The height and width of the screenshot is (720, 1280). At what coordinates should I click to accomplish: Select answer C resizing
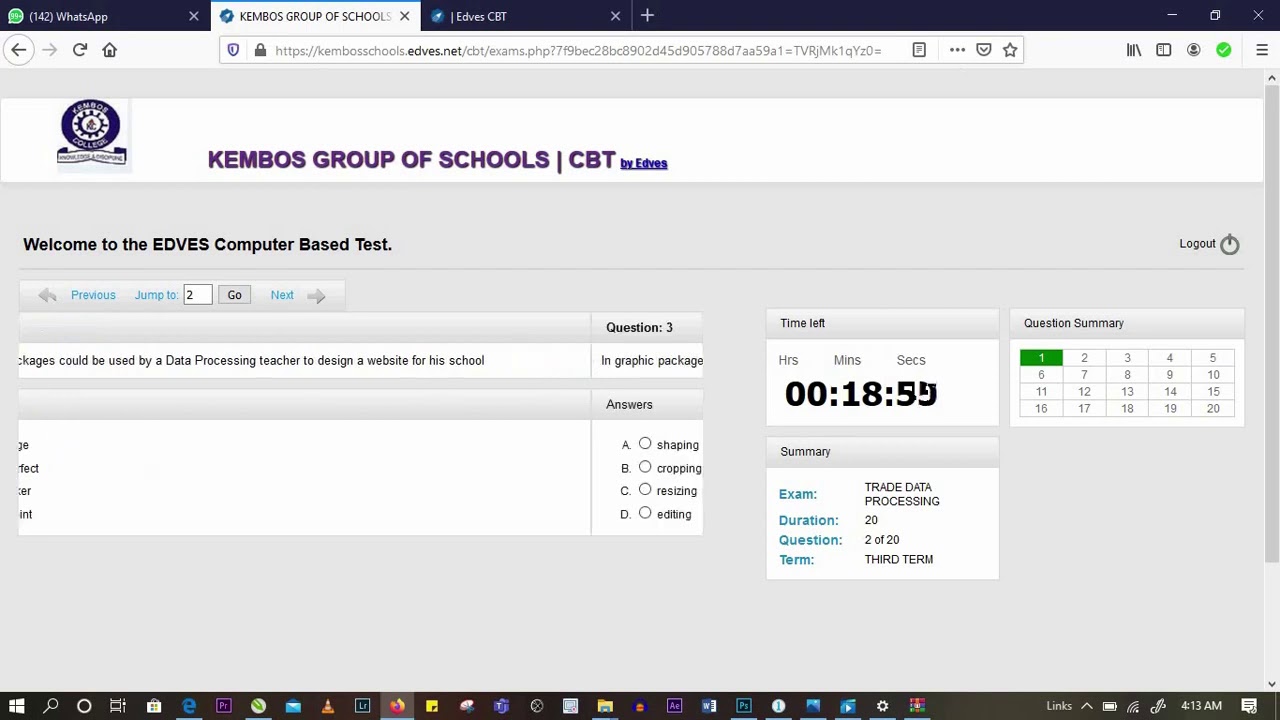click(645, 490)
